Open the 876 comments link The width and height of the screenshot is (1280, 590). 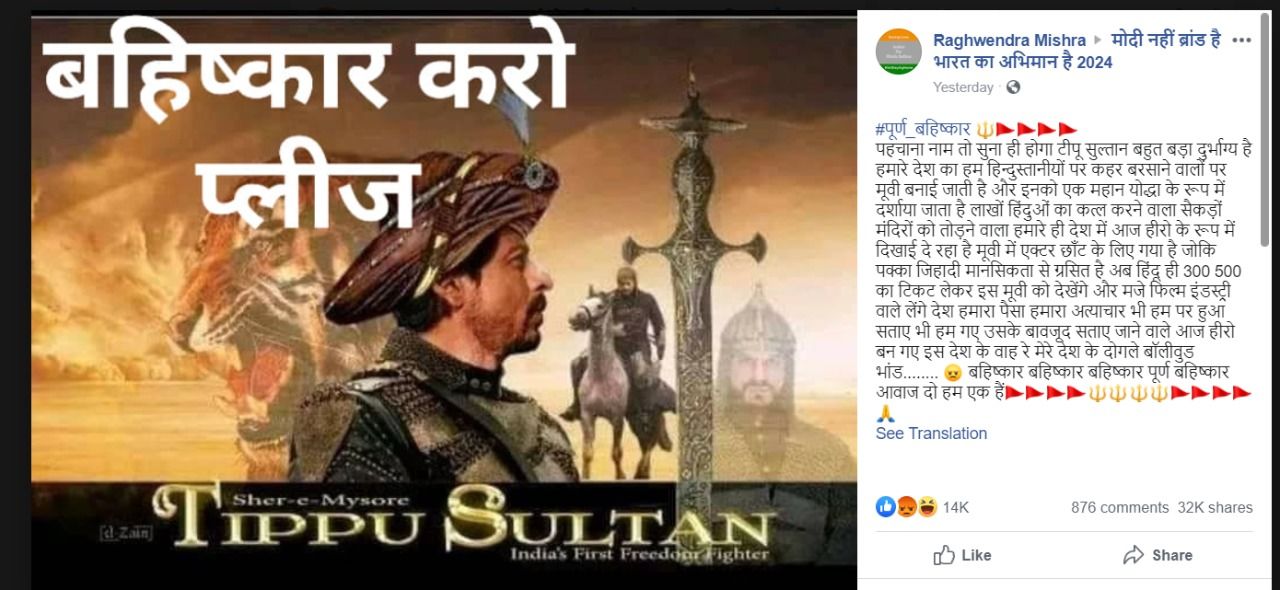tap(1119, 508)
